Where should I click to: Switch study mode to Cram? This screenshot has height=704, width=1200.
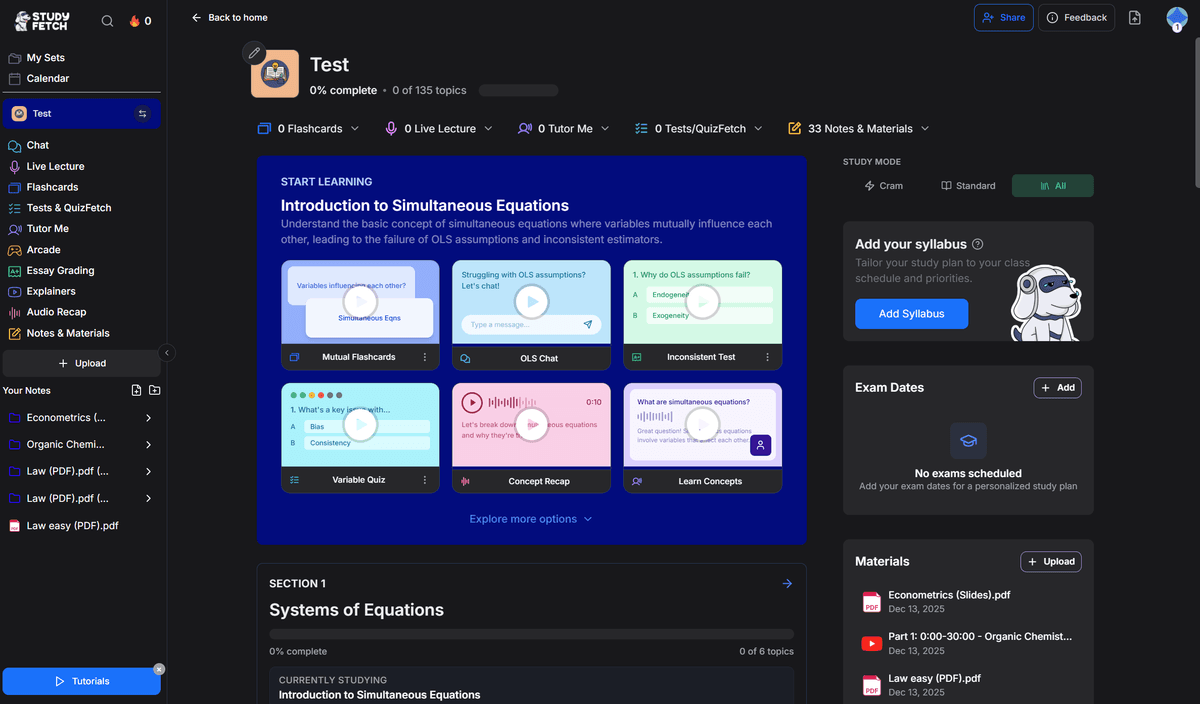(x=884, y=185)
